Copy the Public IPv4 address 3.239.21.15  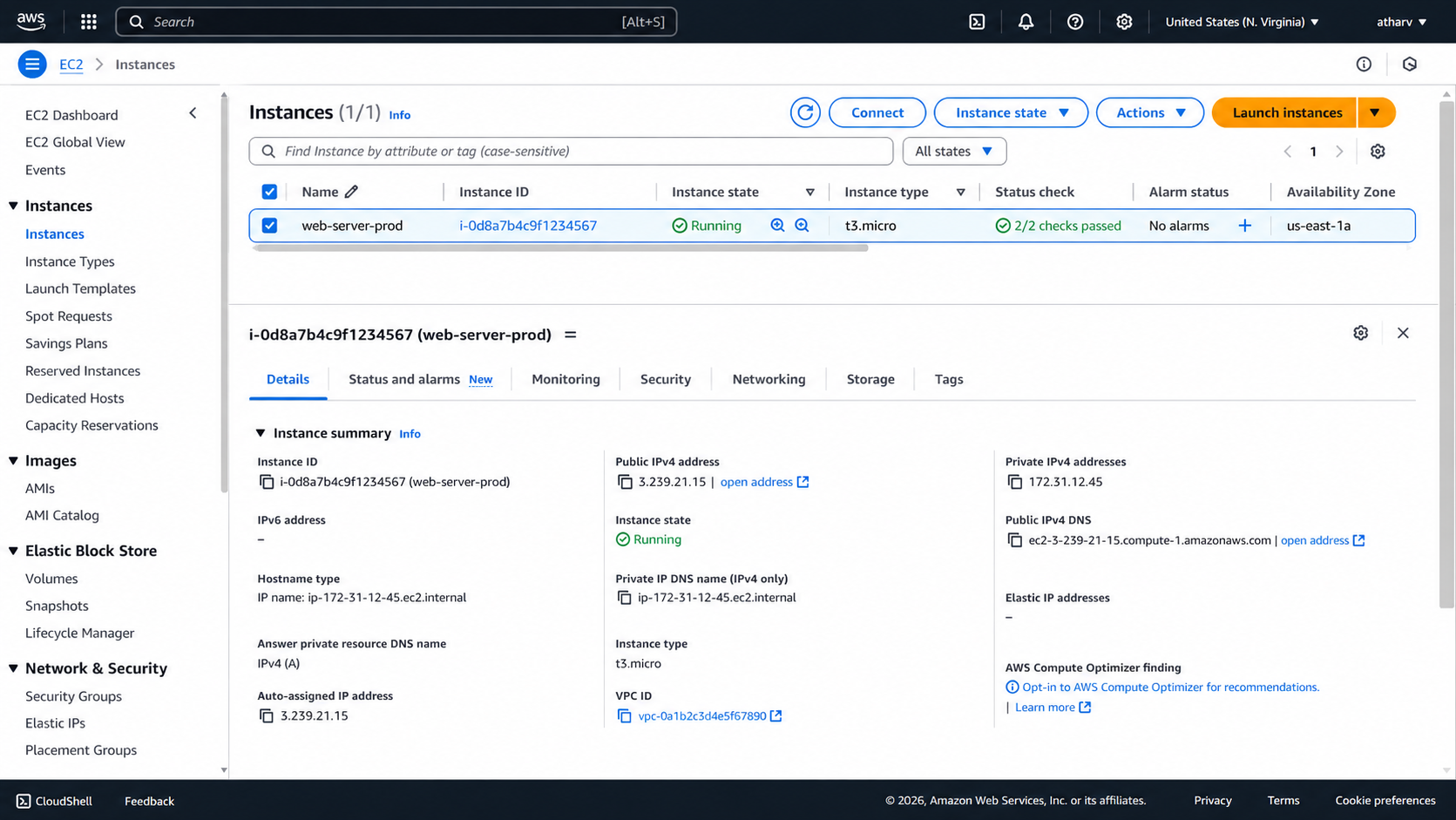coord(625,482)
